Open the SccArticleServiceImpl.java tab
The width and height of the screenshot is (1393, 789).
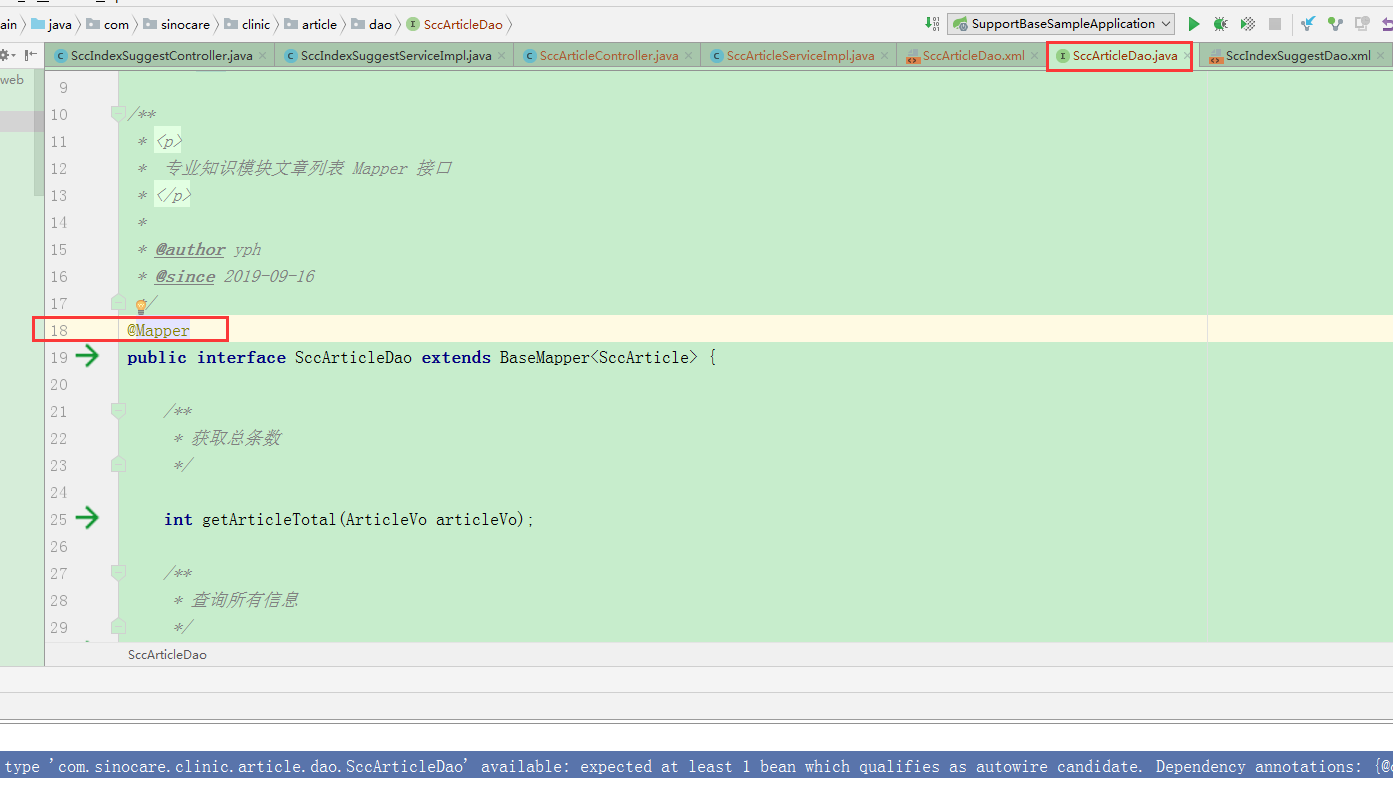pos(800,56)
